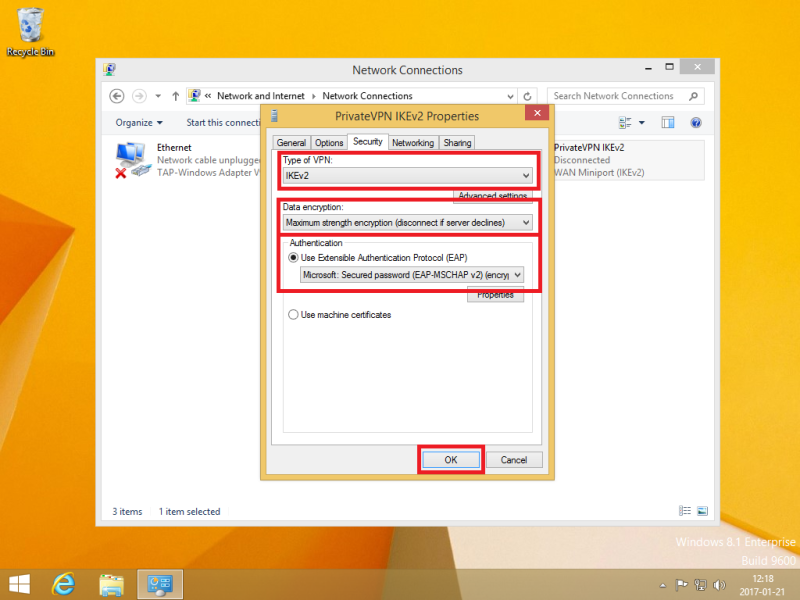Select Use machine certificates radio button
The image size is (800, 600).
(x=293, y=315)
